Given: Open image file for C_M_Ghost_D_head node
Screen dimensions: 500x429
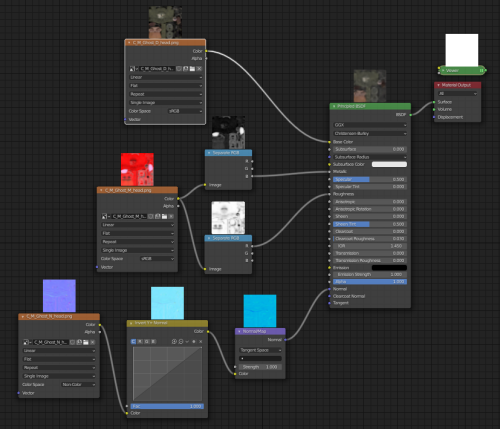Looking at the screenshot, I should point(192,69).
